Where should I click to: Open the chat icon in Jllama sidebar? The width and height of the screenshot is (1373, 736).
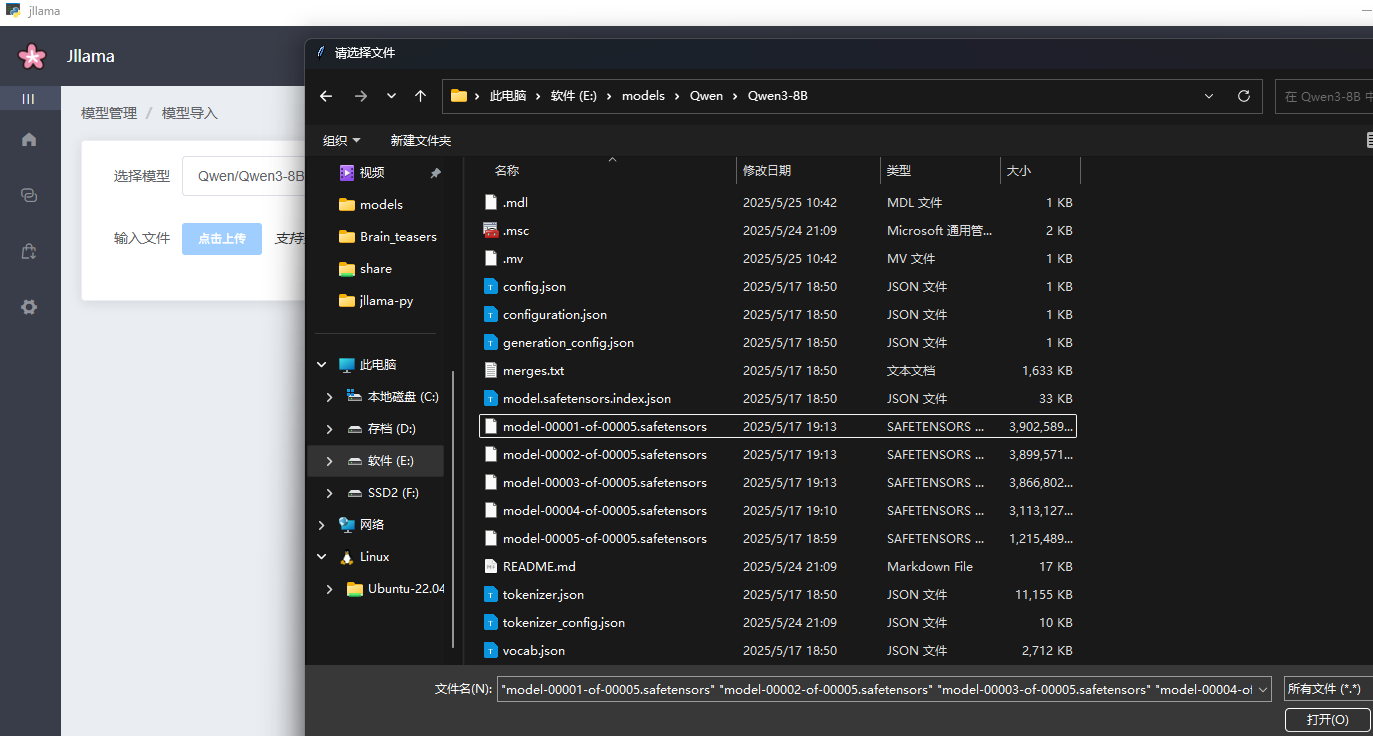[x=29, y=195]
